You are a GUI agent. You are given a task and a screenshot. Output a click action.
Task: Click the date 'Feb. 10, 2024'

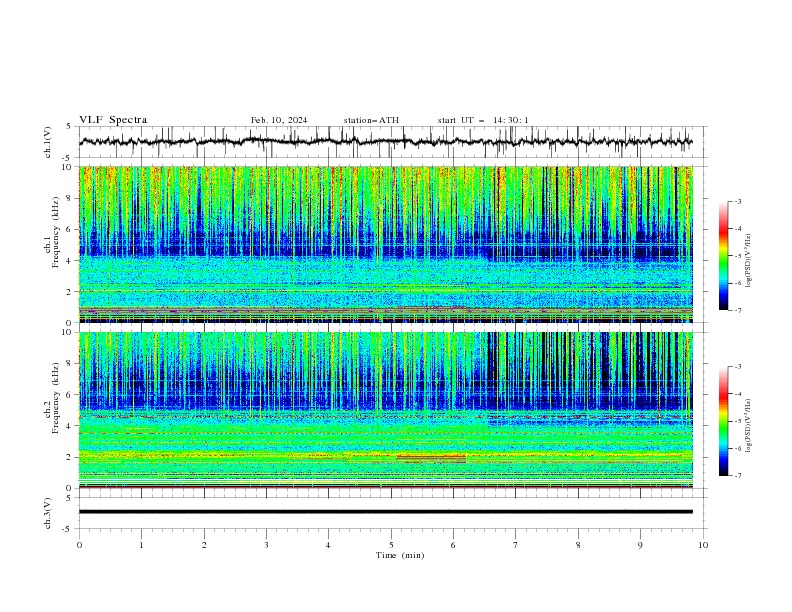click(279, 120)
